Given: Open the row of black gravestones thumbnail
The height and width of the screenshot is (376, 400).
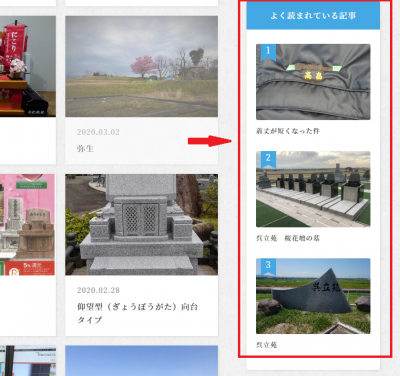Looking at the screenshot, I should point(313,189).
